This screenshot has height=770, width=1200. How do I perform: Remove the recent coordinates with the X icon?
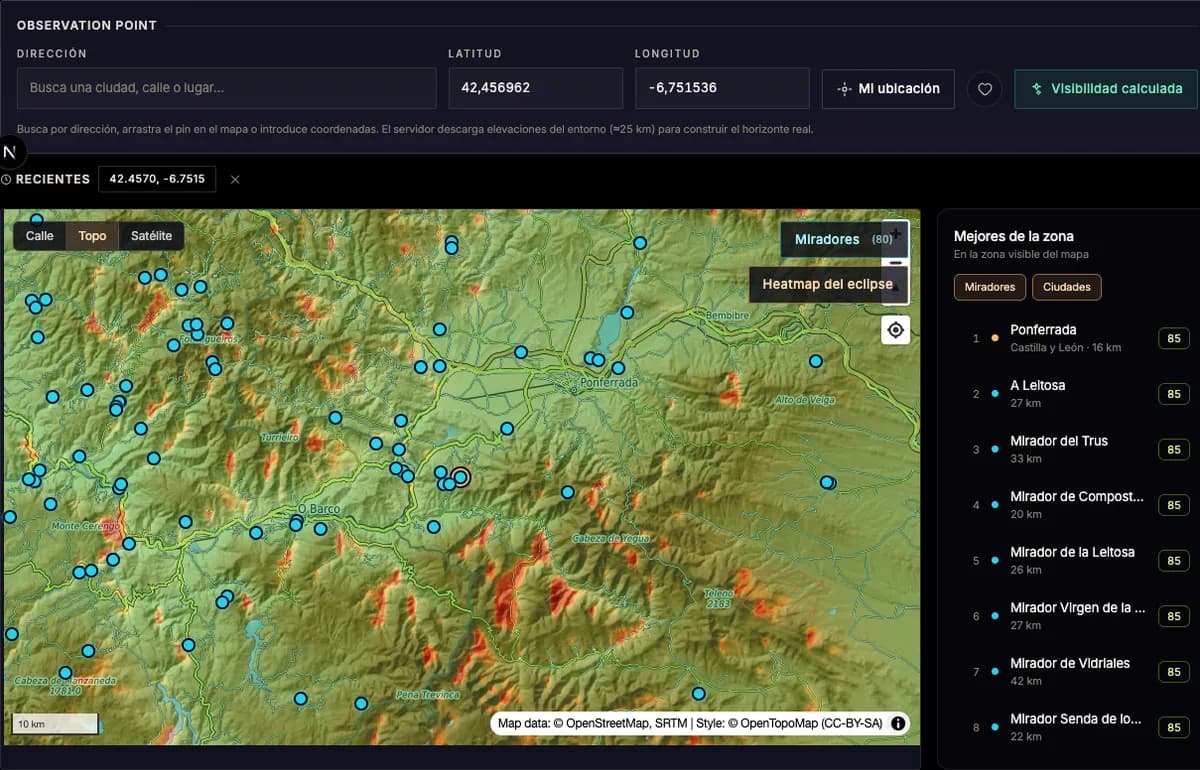click(x=235, y=179)
